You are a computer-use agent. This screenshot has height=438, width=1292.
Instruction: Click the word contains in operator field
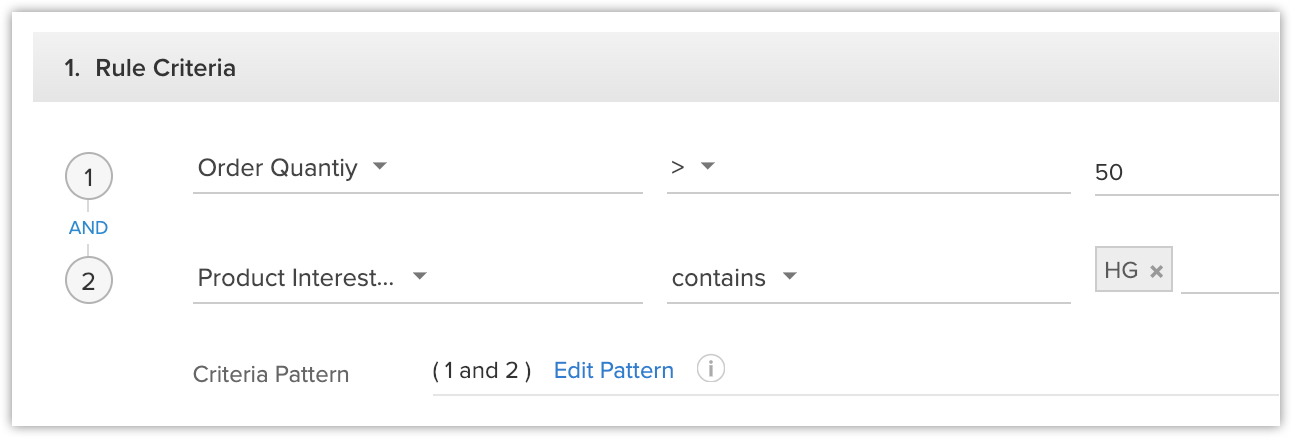718,278
